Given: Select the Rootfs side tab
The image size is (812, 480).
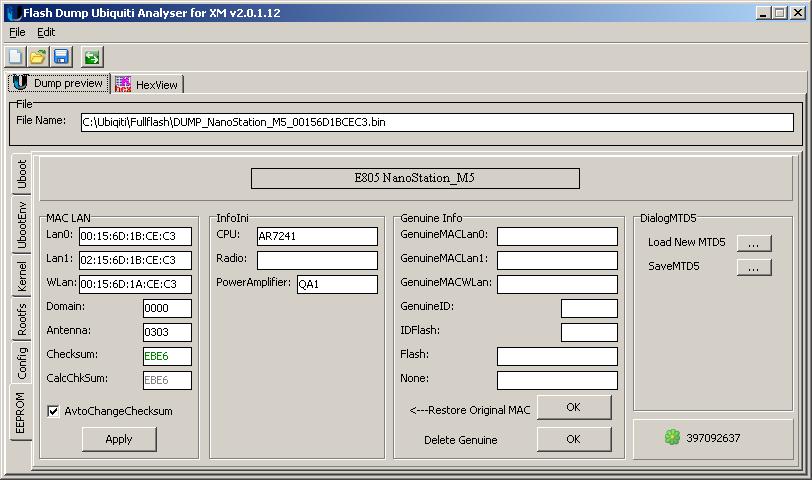Looking at the screenshot, I should tap(21, 319).
